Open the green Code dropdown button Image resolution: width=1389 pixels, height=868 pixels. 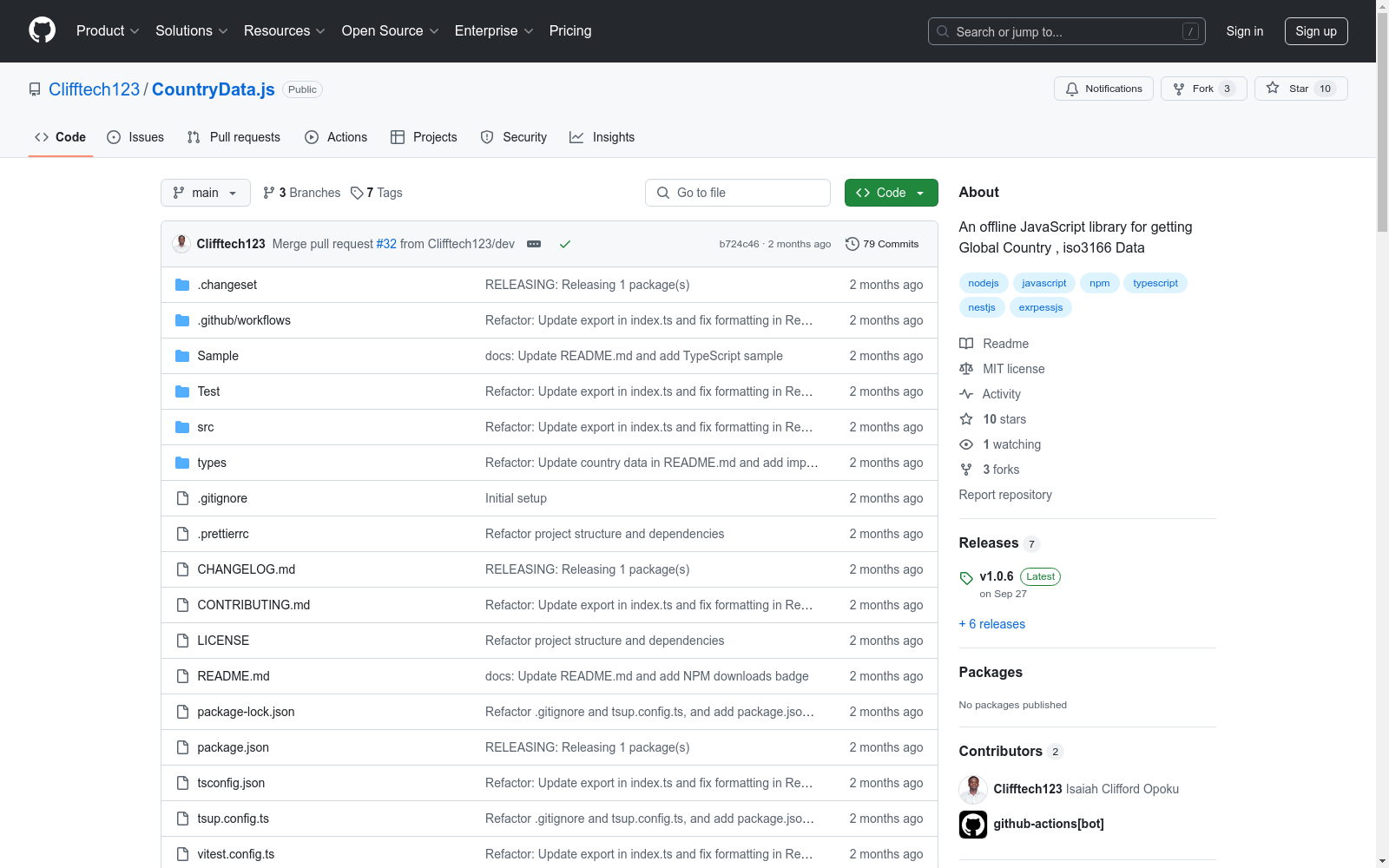tap(891, 193)
